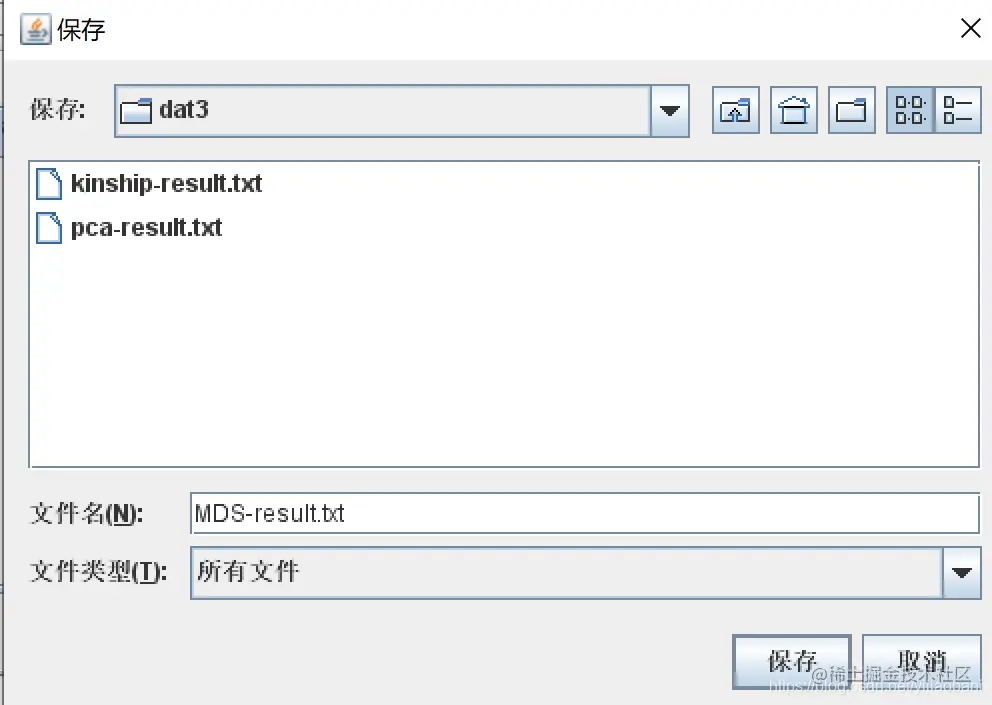Expand the file type dropdown arrow
Viewport: 992px width, 705px height.
pyautogui.click(x=962, y=573)
